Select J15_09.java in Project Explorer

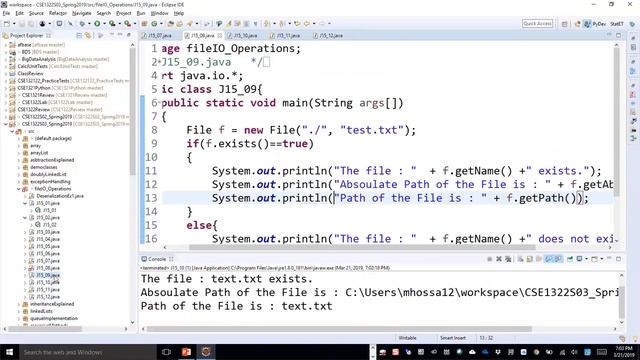[x=48, y=276]
